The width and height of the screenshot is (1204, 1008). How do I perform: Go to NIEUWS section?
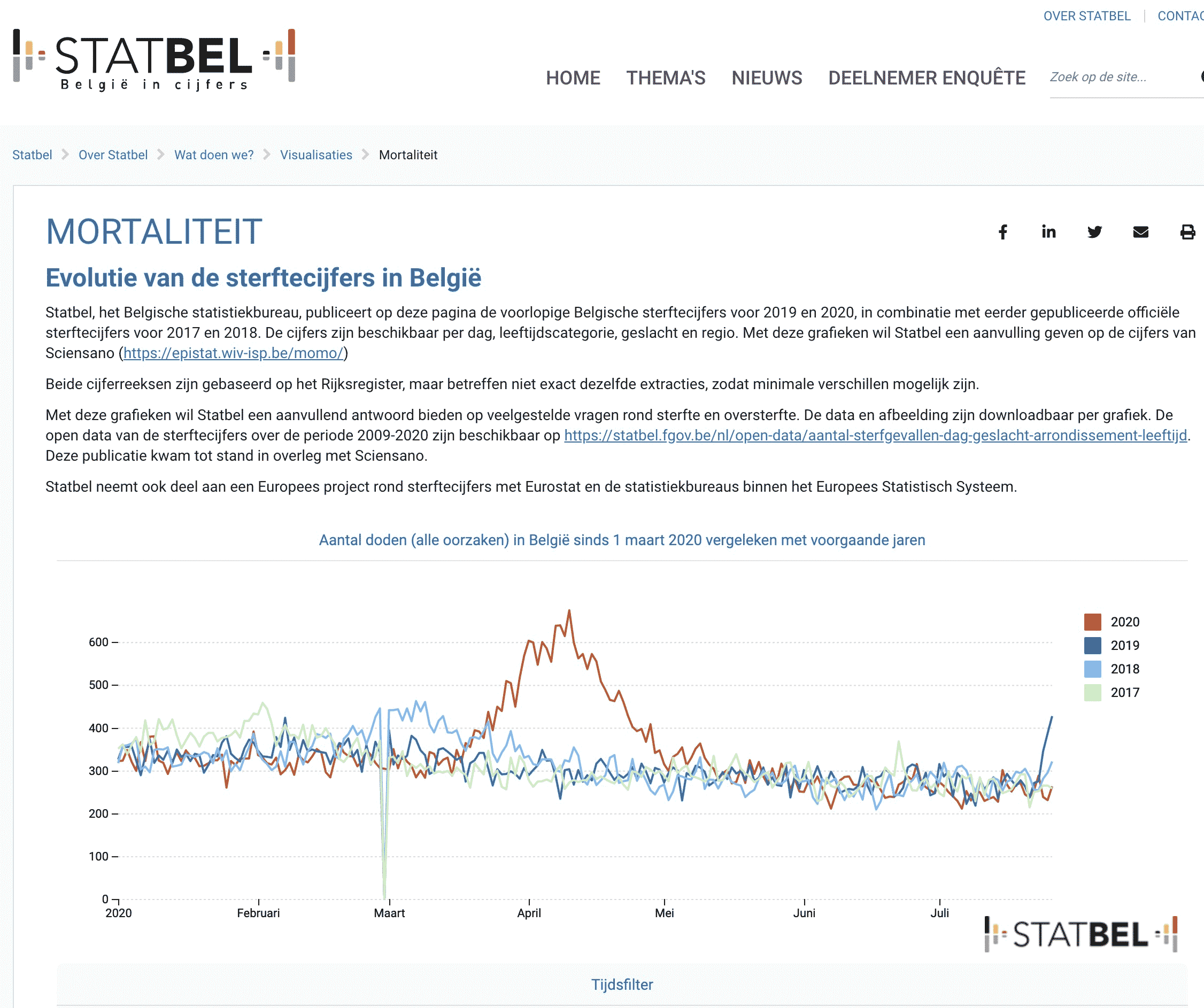(767, 78)
